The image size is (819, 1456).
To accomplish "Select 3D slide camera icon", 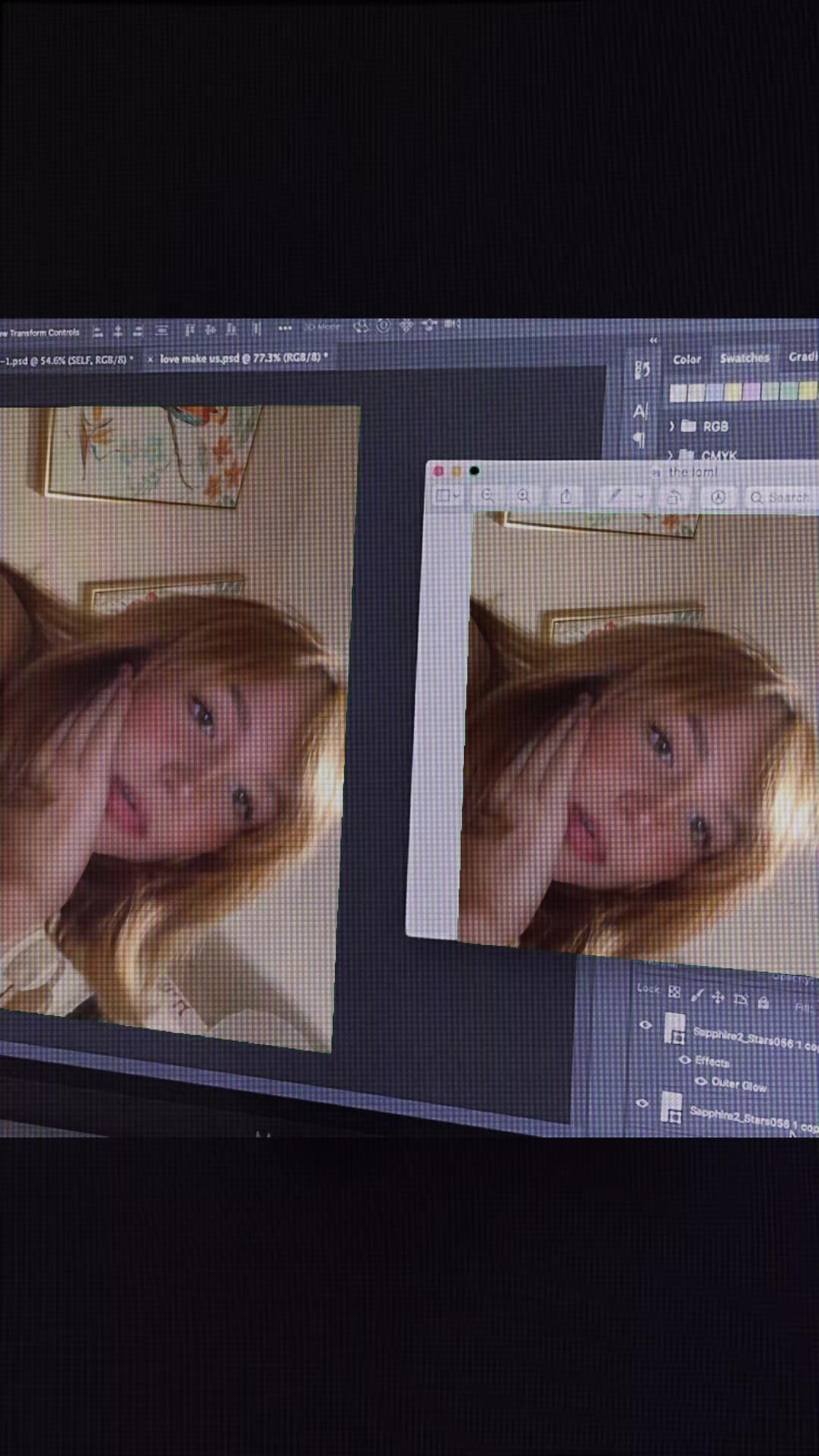I will point(430,325).
